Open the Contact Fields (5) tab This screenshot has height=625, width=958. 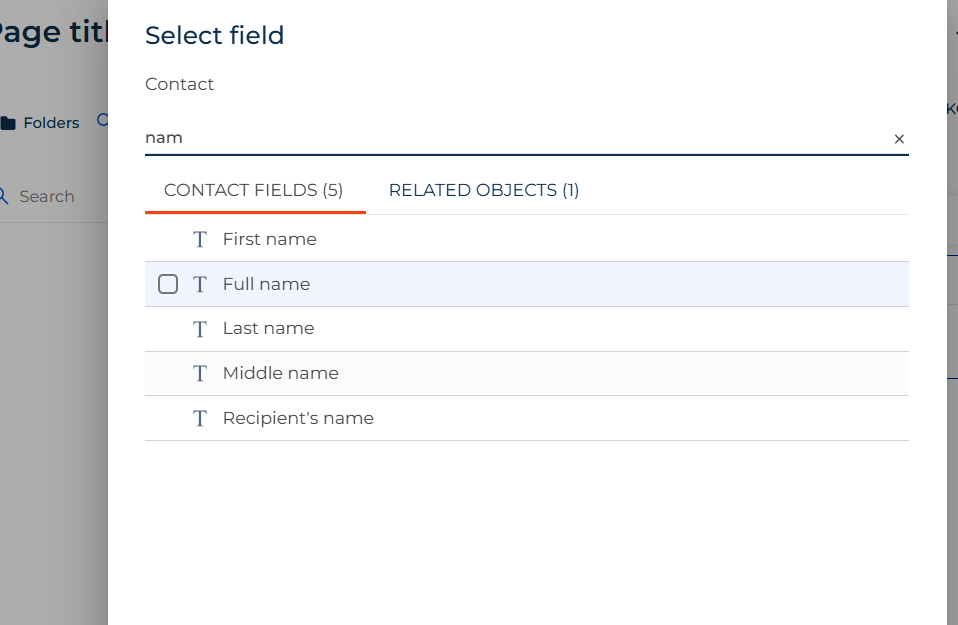click(x=254, y=190)
